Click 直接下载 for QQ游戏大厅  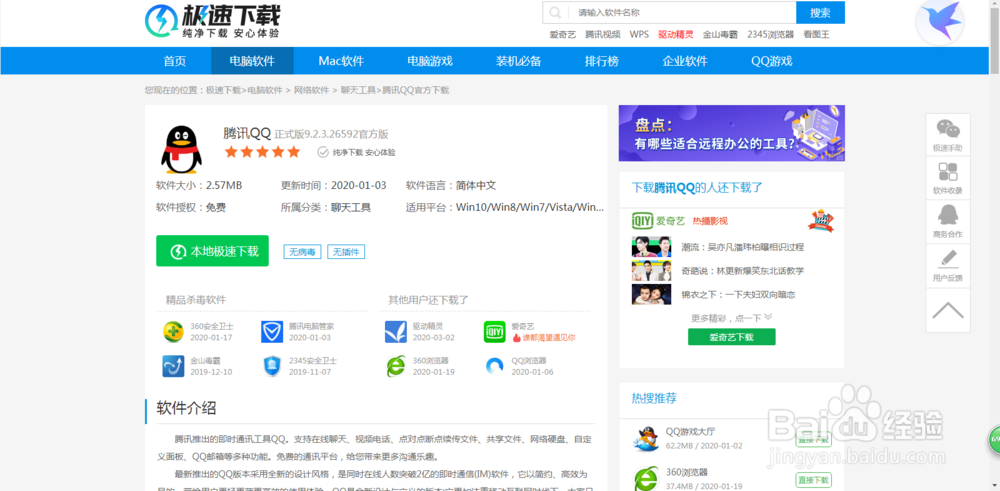813,439
